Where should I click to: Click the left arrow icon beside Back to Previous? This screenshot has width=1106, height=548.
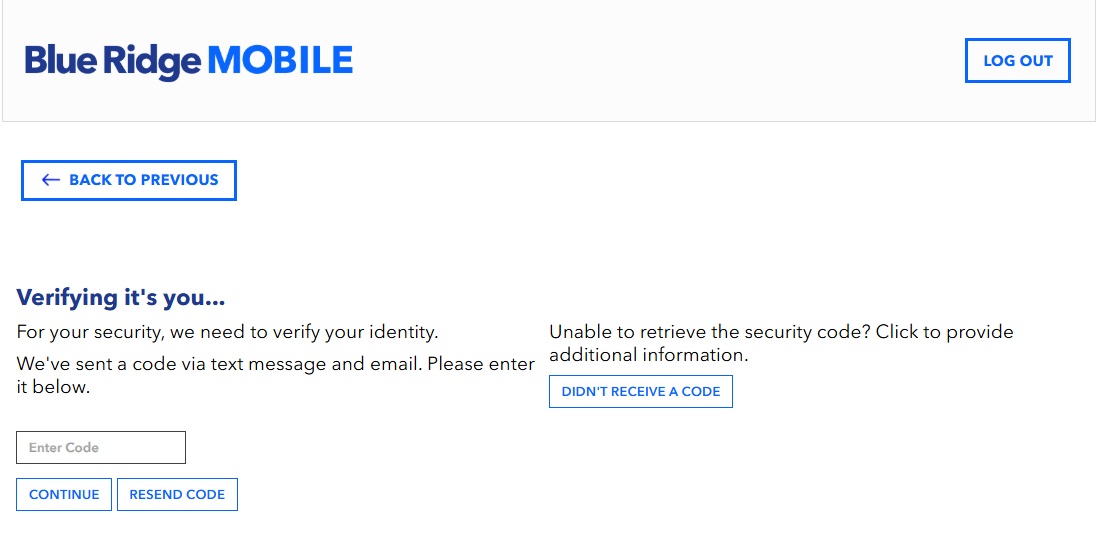click(51, 180)
